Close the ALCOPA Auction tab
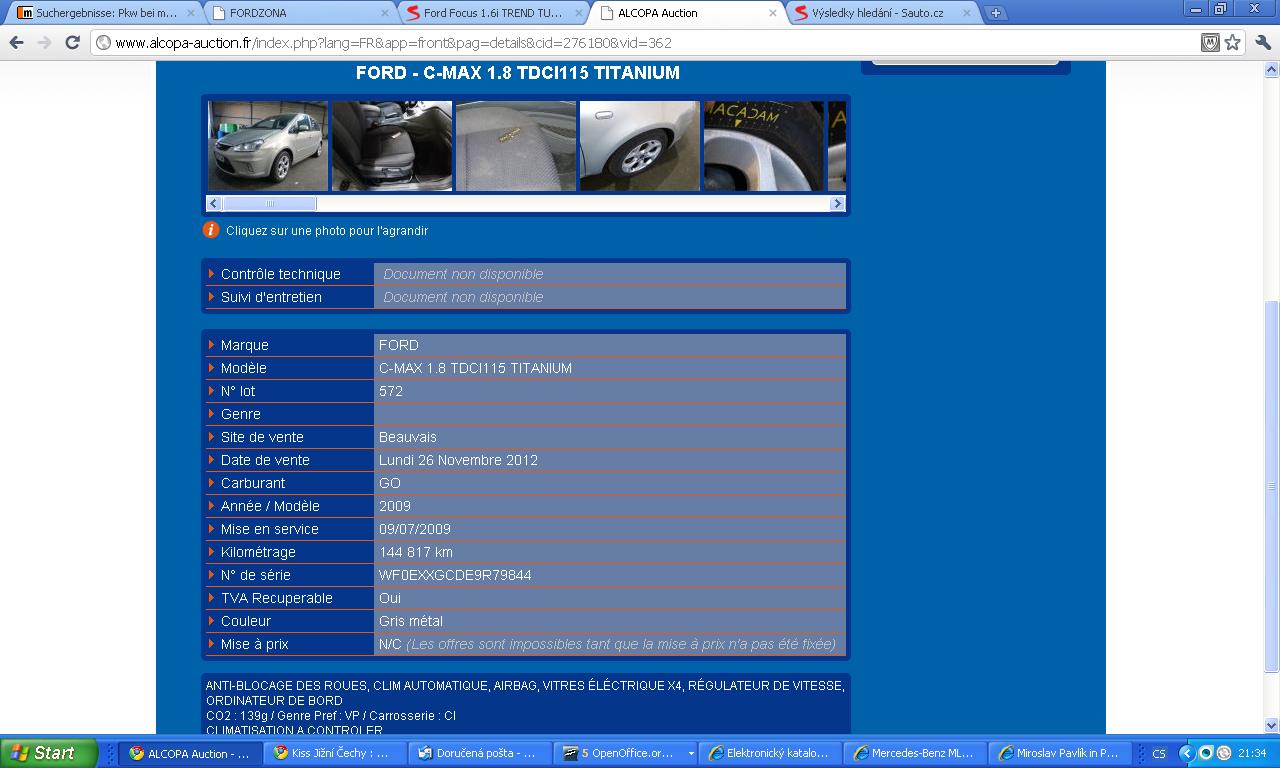Viewport: 1280px width, 768px height. [772, 13]
